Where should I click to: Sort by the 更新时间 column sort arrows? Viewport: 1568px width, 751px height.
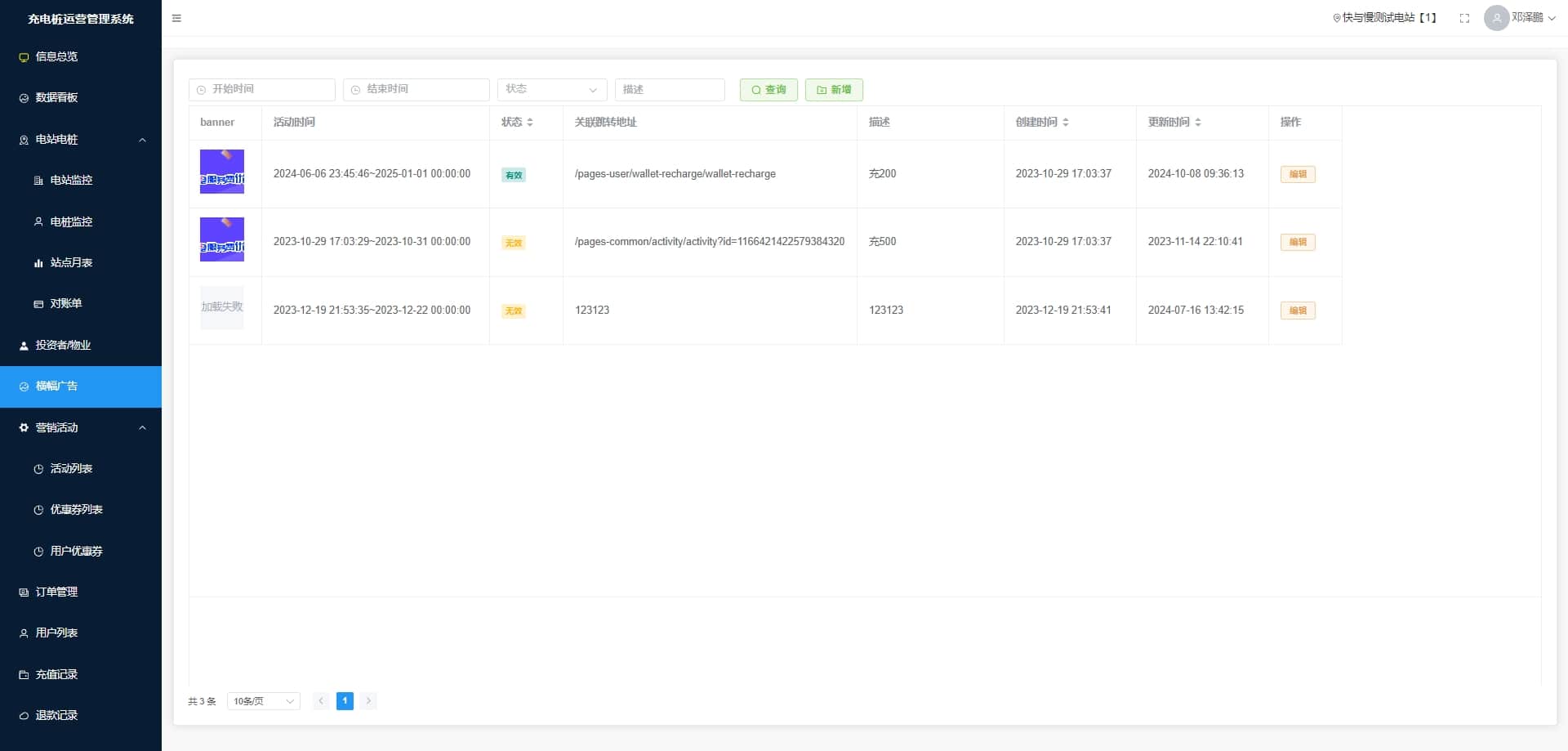(1198, 122)
